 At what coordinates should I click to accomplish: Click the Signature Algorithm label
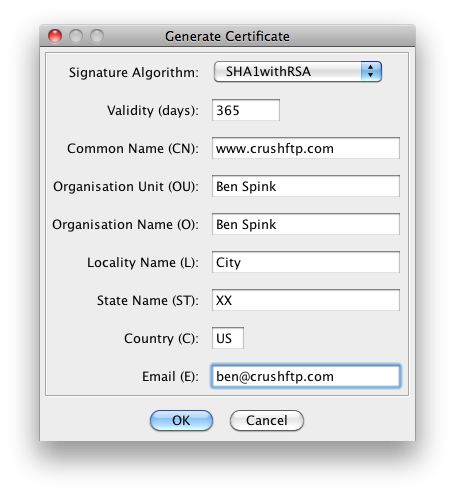pyautogui.click(x=134, y=72)
